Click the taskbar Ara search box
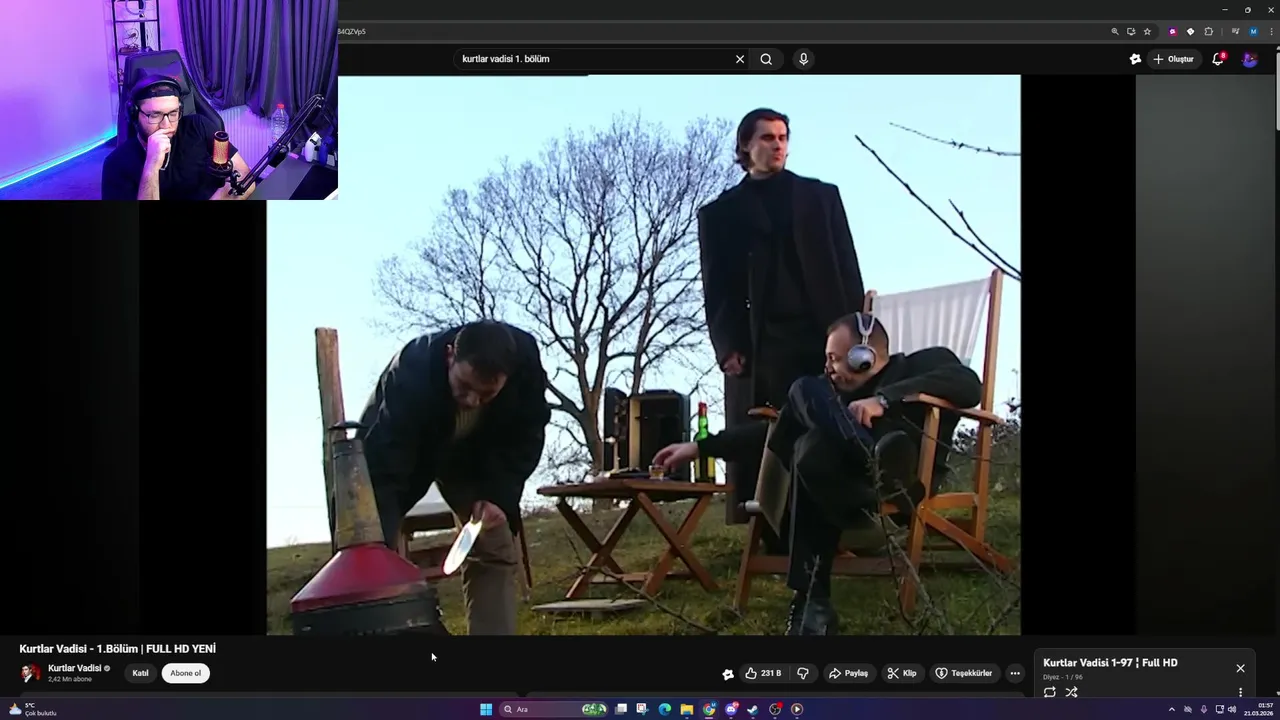Screen dimensions: 1280x720 pyautogui.click(x=552, y=709)
